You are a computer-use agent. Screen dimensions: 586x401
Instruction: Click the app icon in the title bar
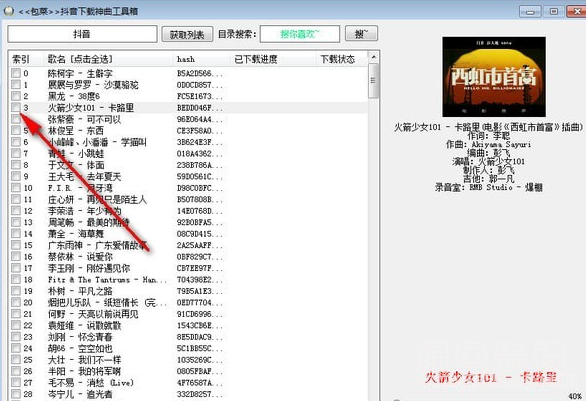click(x=9, y=11)
